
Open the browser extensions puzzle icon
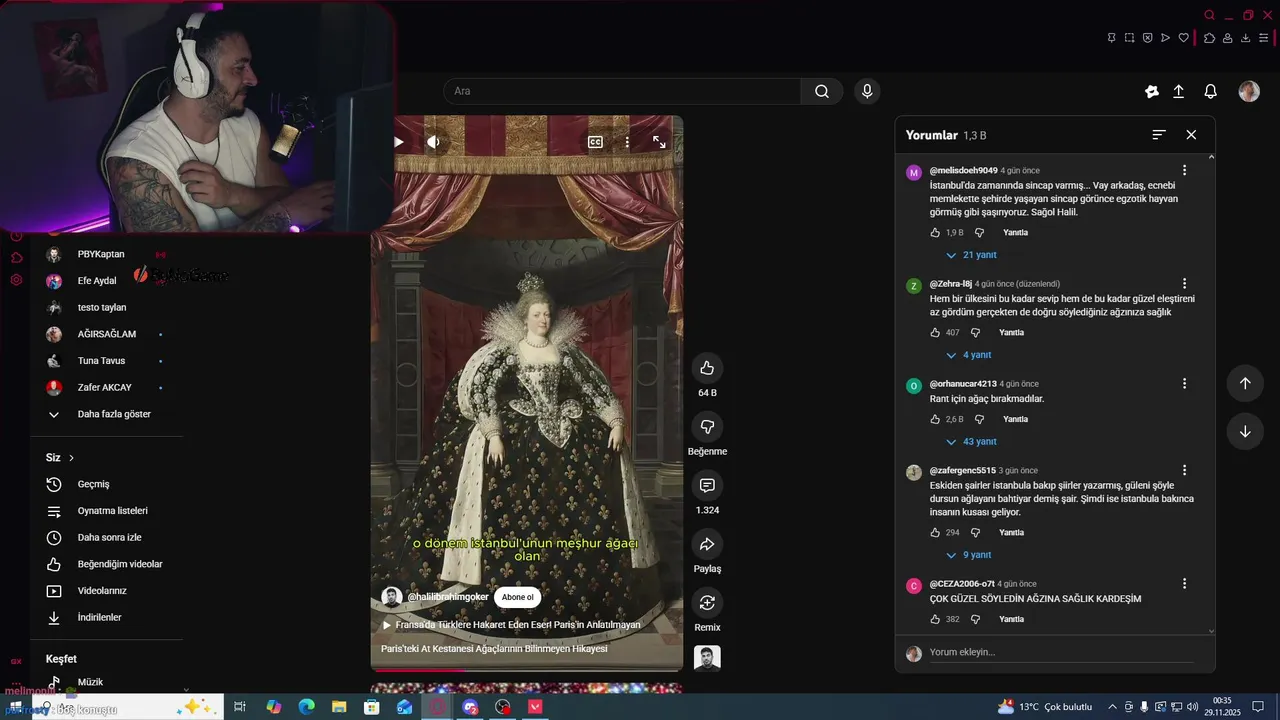1210,38
